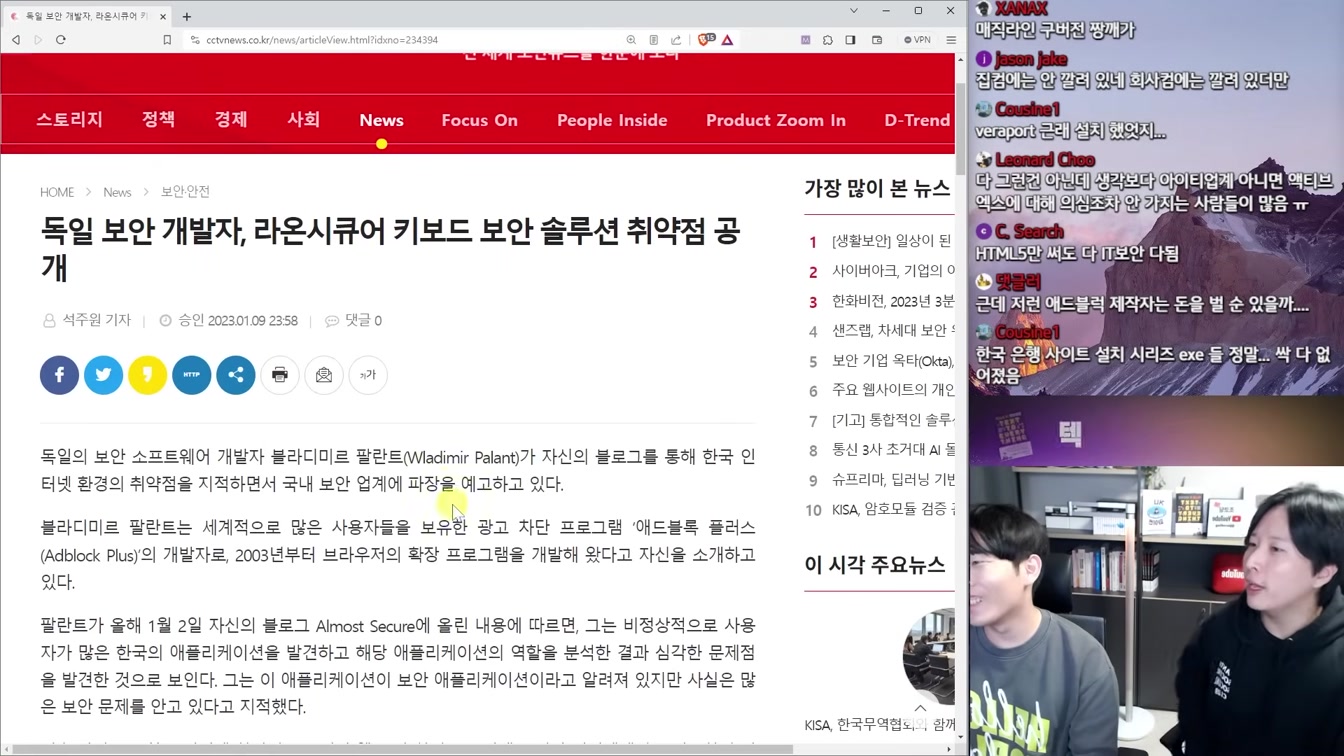Open ranked news item 10 KISA 암호모듈
This screenshot has height=756, width=1344.
(x=881, y=510)
